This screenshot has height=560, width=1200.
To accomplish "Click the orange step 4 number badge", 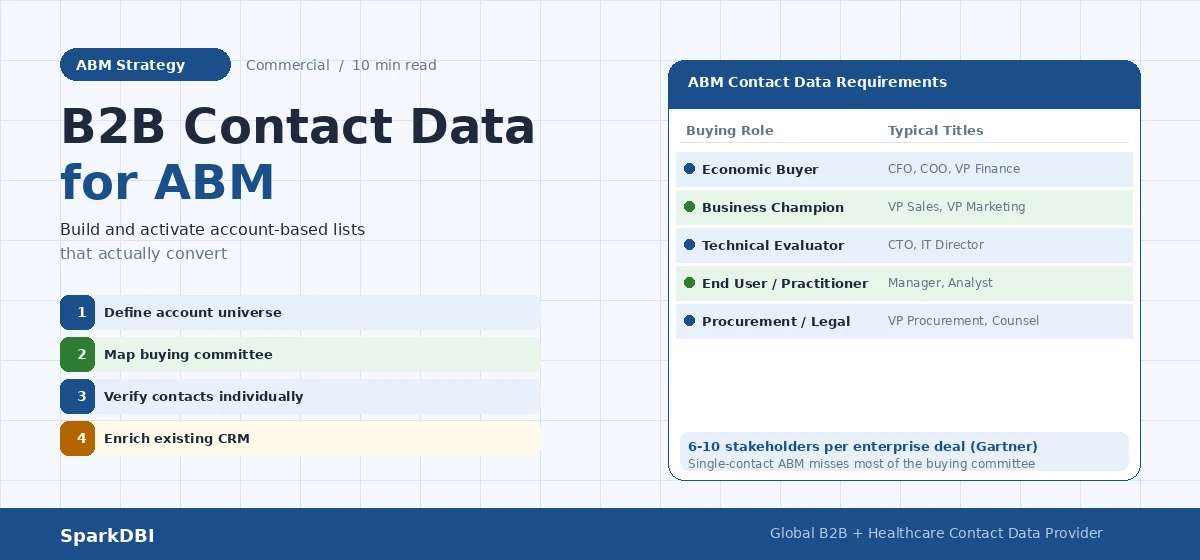I will point(77,438).
